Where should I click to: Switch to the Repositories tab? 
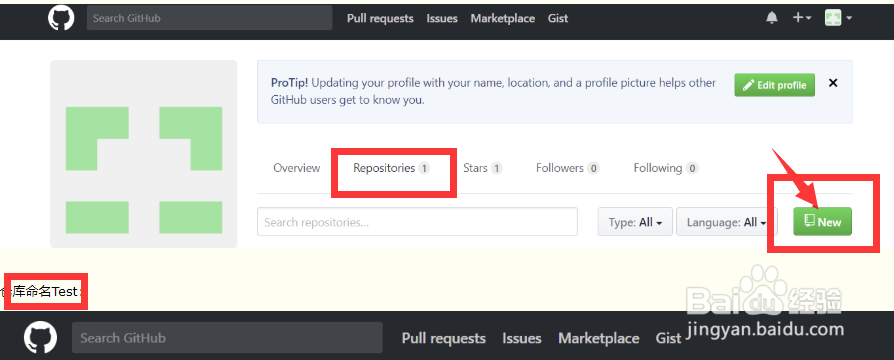click(x=391, y=168)
